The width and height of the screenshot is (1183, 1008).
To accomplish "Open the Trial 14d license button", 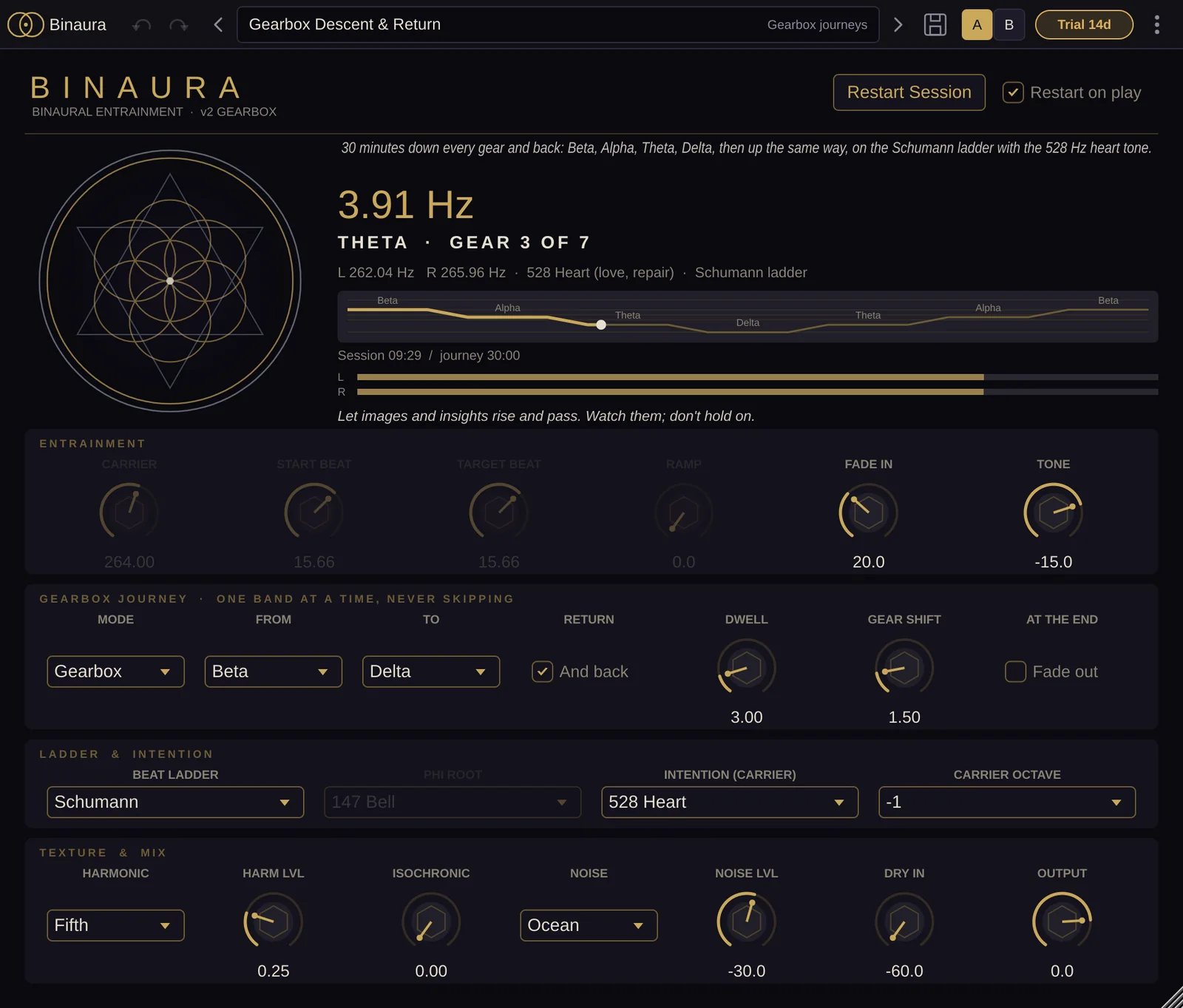I will (x=1084, y=24).
